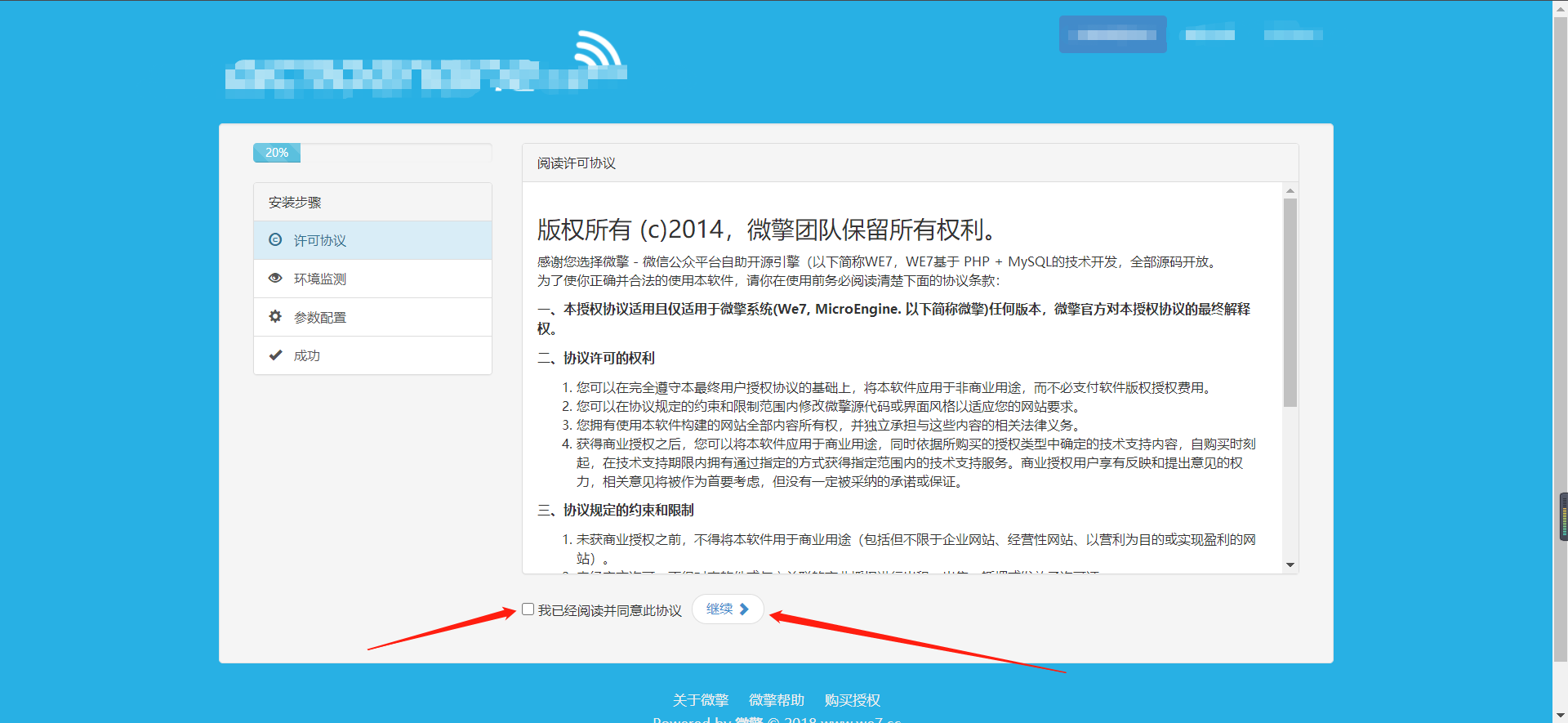The width and height of the screenshot is (1568, 723).
Task: Open the 微擎帮助 footer link
Action: click(777, 700)
